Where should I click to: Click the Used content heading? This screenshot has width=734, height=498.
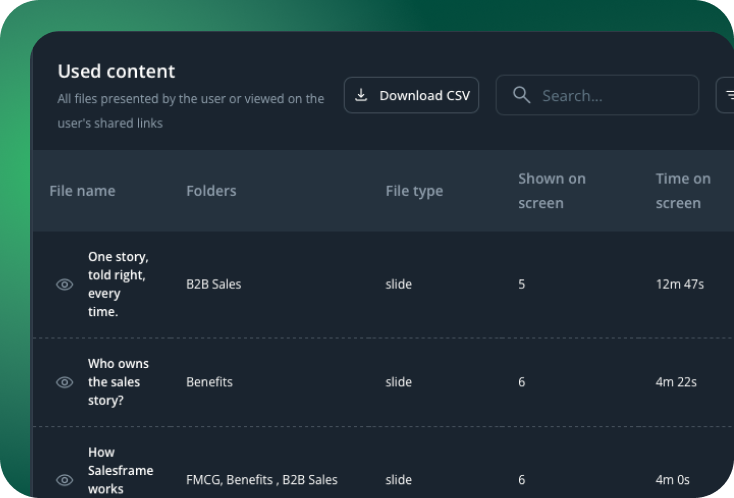click(x=116, y=71)
